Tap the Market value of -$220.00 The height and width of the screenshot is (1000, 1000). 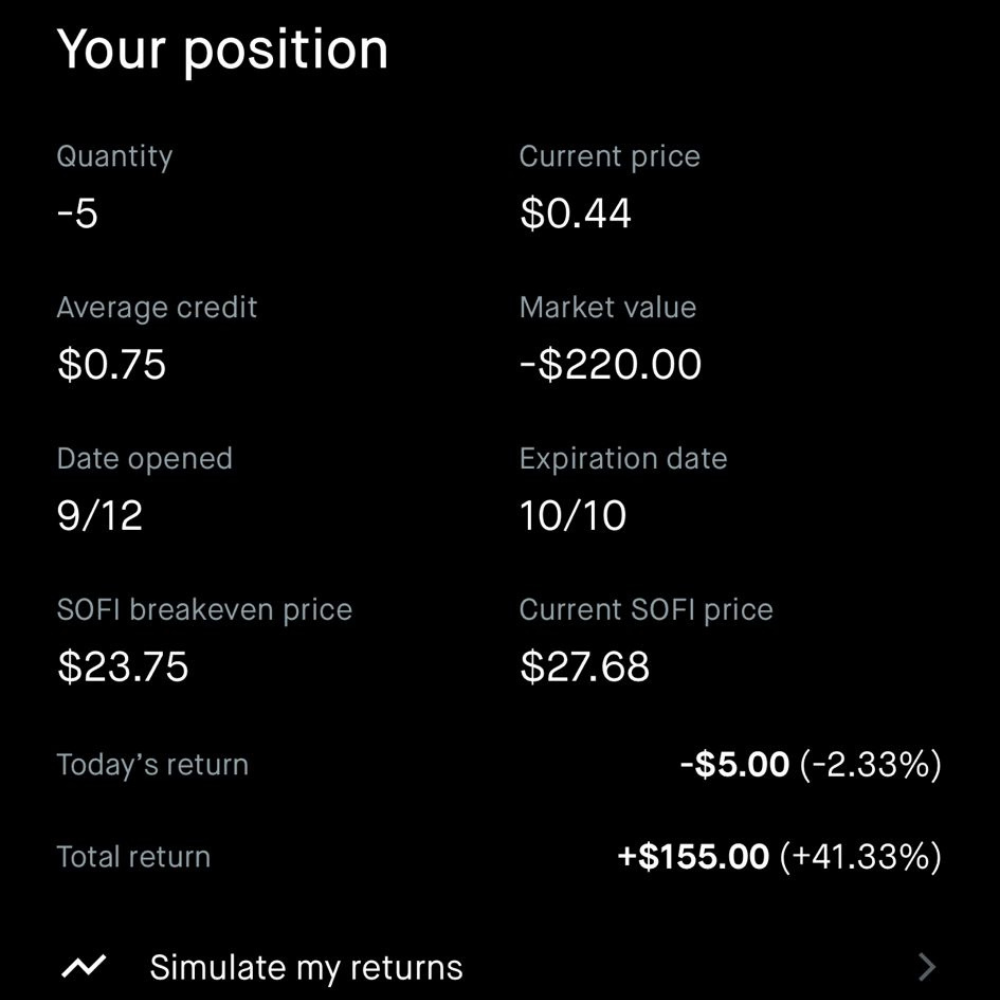pyautogui.click(x=610, y=365)
